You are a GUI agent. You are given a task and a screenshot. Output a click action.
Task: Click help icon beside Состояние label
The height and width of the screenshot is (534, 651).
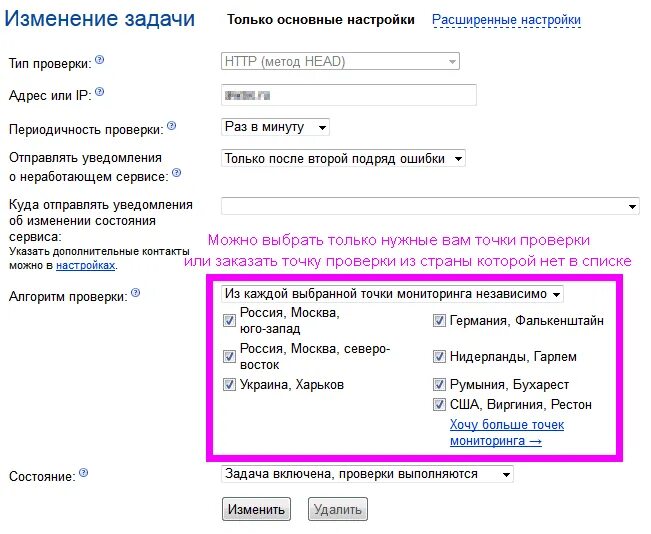(83, 473)
